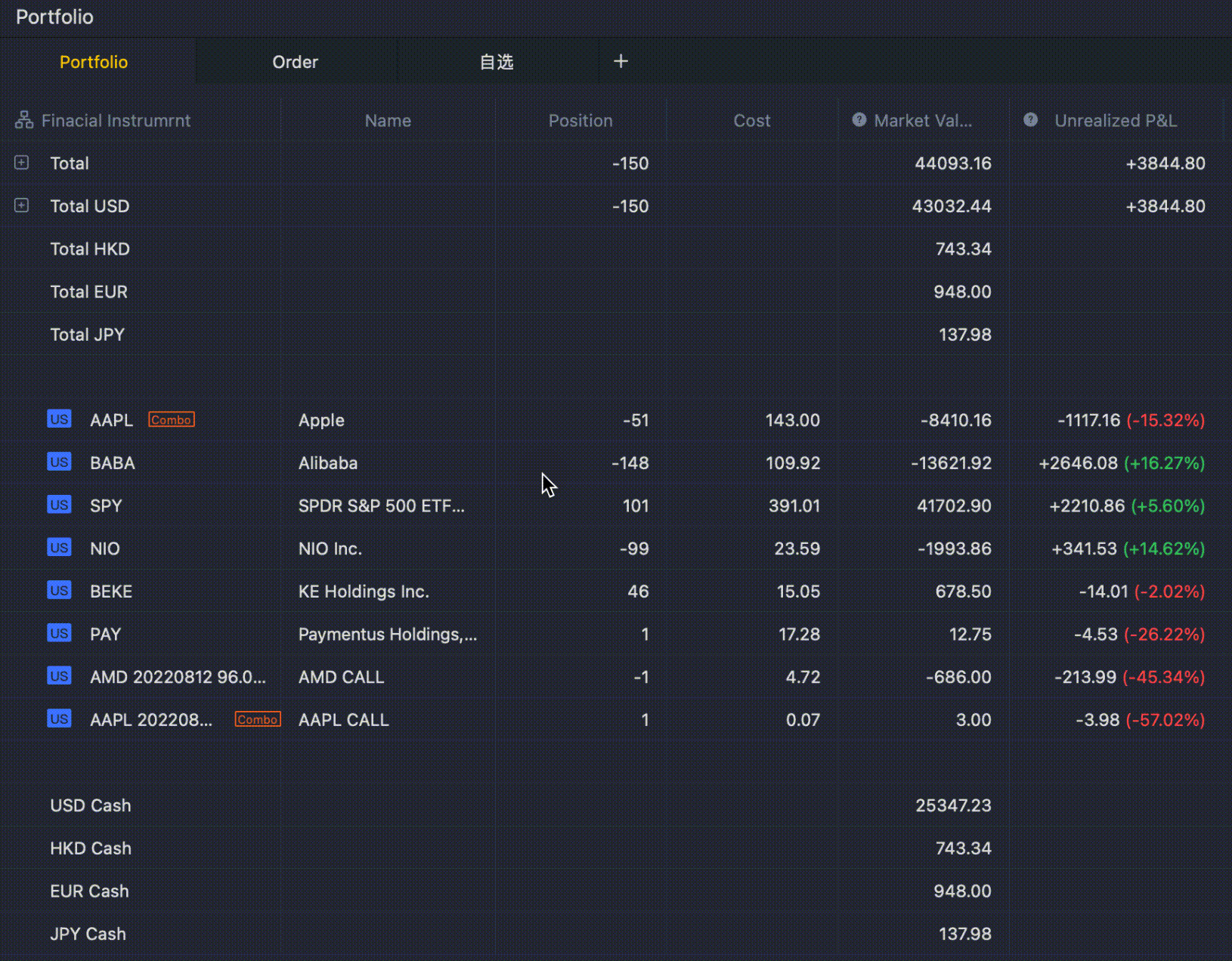Select the AMD 20220812 call option row
The height and width of the screenshot is (961, 1232).
tap(178, 677)
